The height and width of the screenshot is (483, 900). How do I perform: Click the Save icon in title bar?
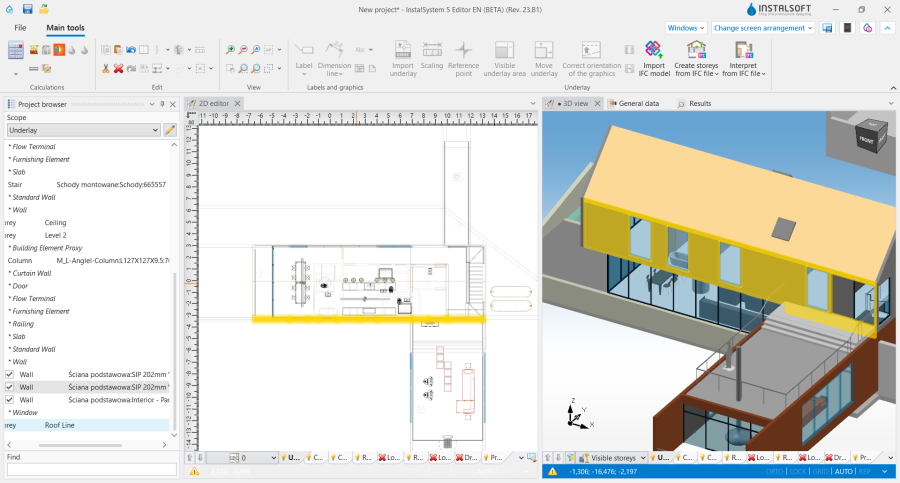click(x=27, y=9)
